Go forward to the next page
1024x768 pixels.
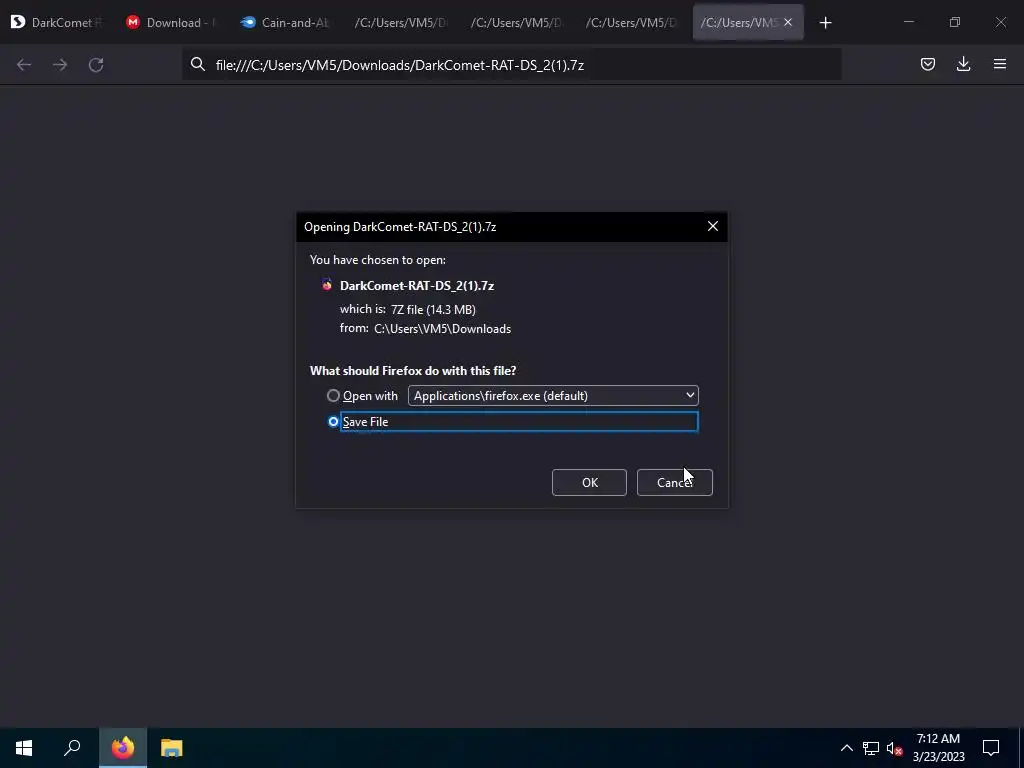tap(60, 65)
